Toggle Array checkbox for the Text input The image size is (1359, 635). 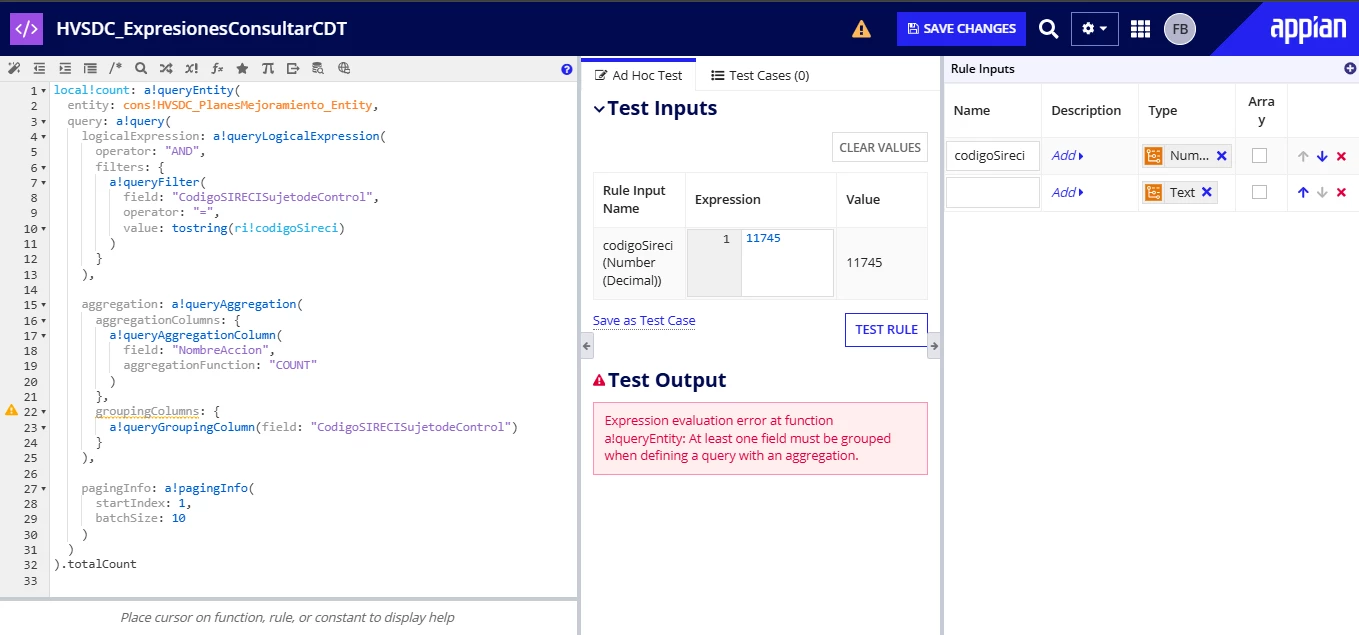pyautogui.click(x=1260, y=192)
